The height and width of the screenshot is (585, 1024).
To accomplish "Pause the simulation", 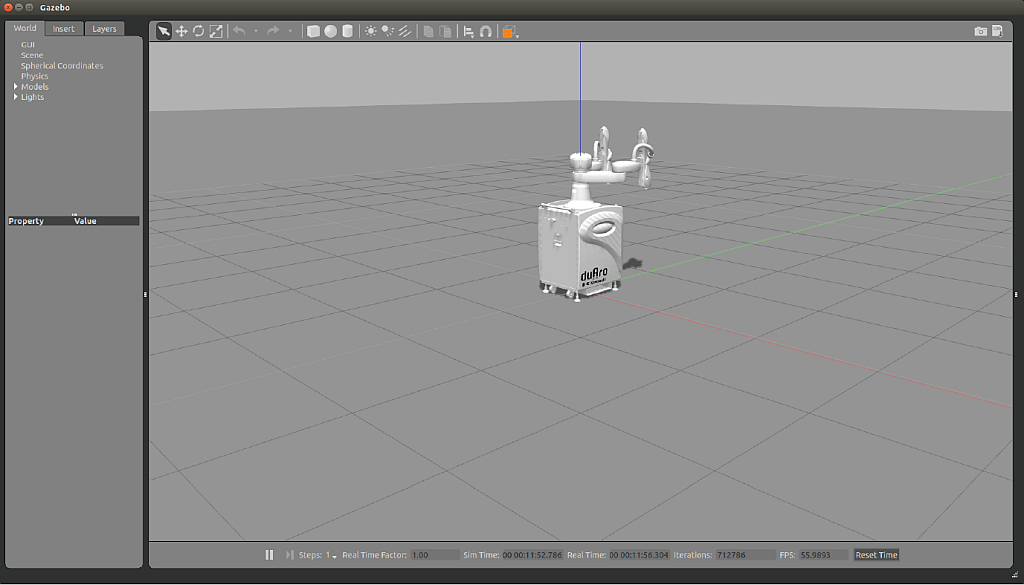I will [x=269, y=555].
